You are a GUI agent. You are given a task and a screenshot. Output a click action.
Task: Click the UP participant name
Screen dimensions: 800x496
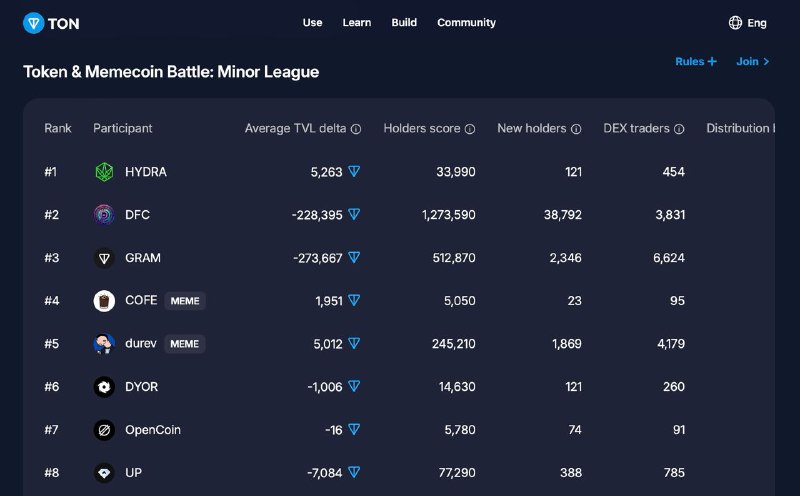coord(133,473)
